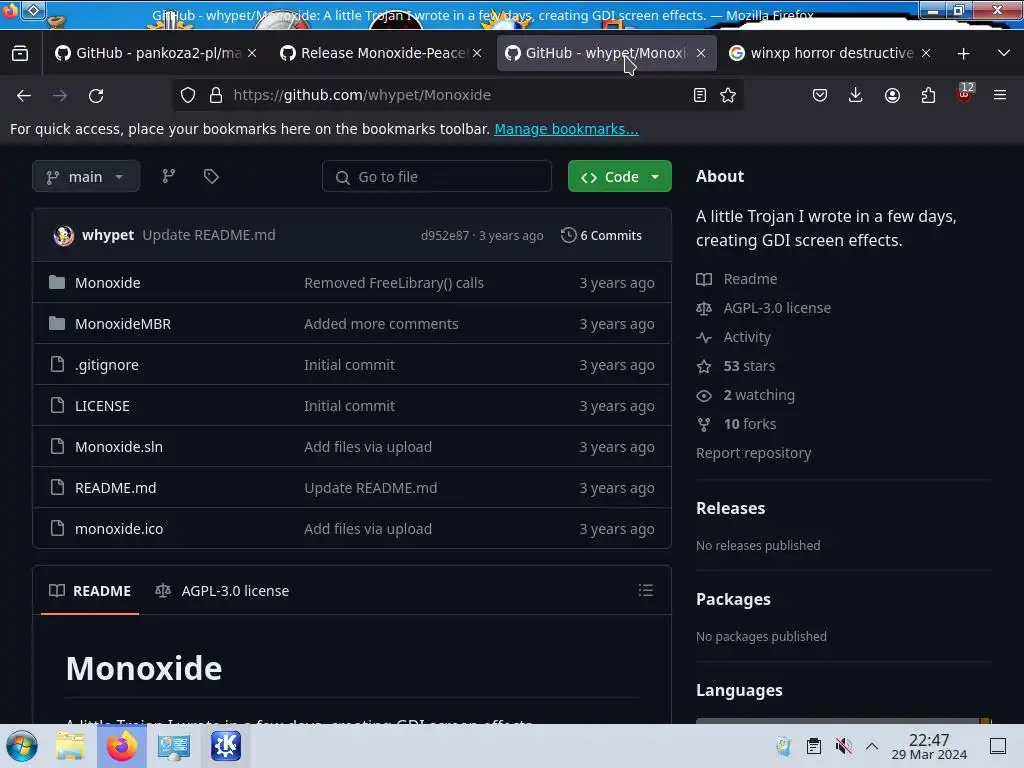The height and width of the screenshot is (768, 1024).
Task: Open the LICENSE file
Action: click(102, 406)
